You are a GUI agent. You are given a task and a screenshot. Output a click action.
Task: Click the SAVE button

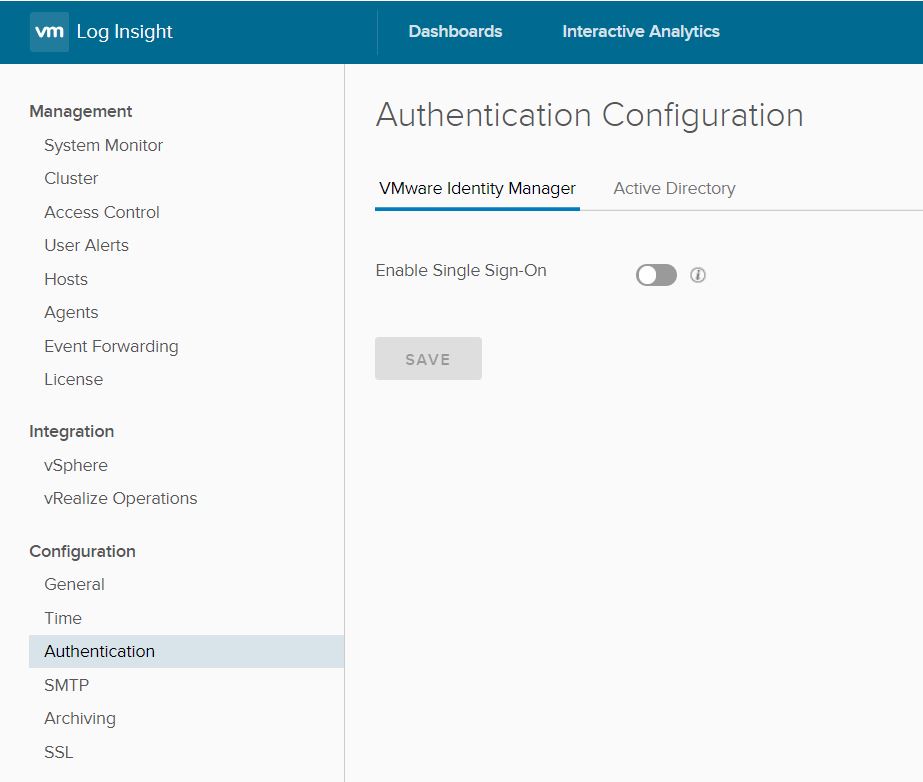click(428, 358)
